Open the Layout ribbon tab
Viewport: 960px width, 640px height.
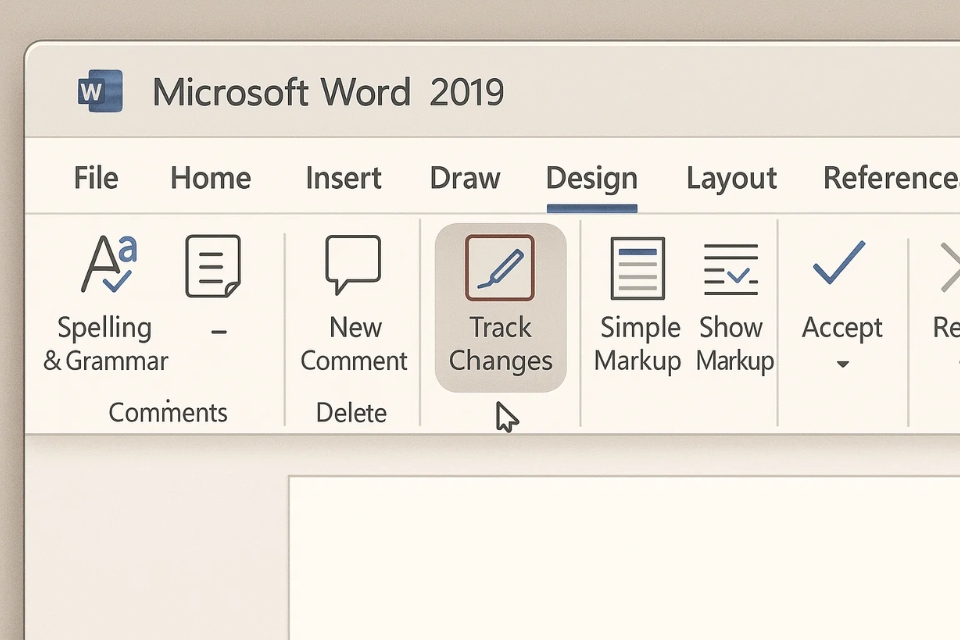click(x=731, y=178)
